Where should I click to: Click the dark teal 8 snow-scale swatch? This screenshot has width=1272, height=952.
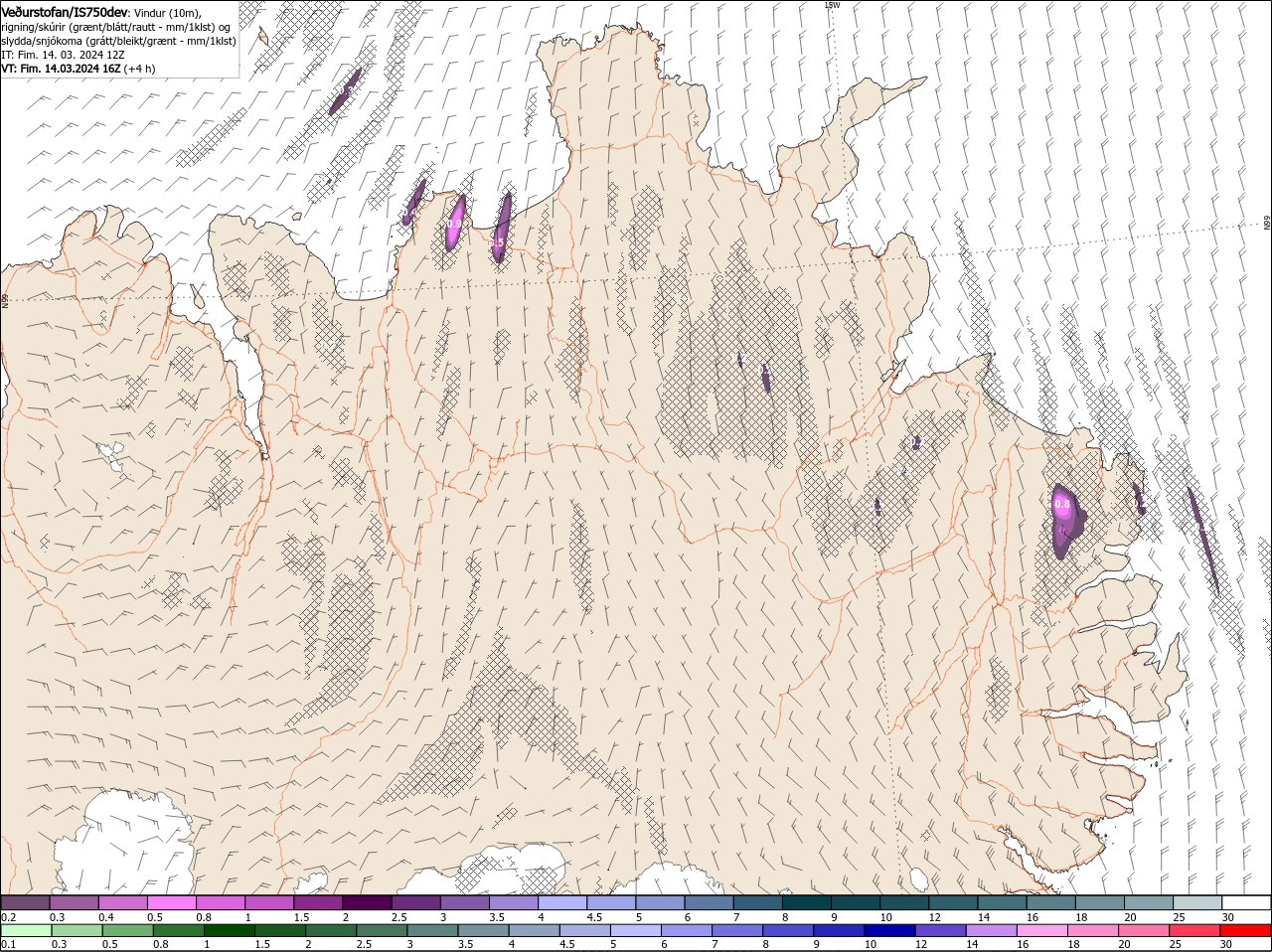pos(806,902)
